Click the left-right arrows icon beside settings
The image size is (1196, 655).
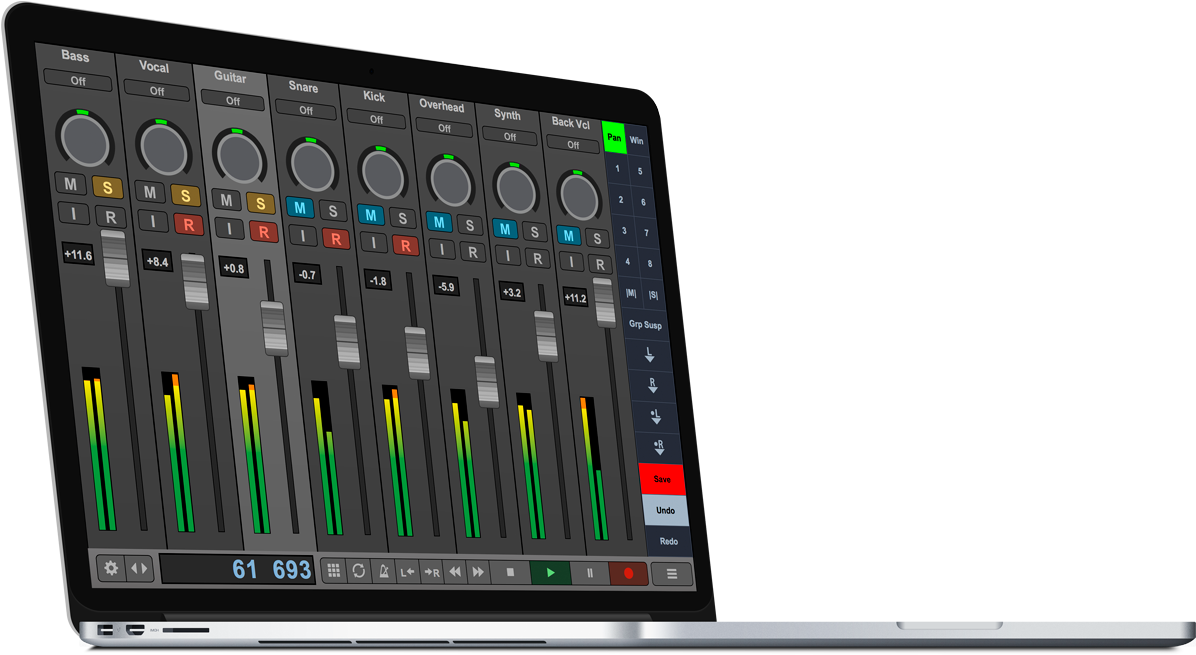coord(140,569)
